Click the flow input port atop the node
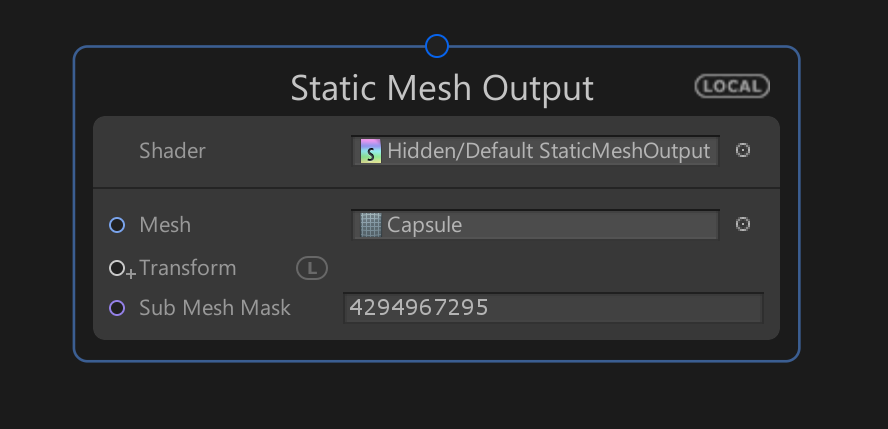This screenshot has width=888, height=429. [437, 46]
